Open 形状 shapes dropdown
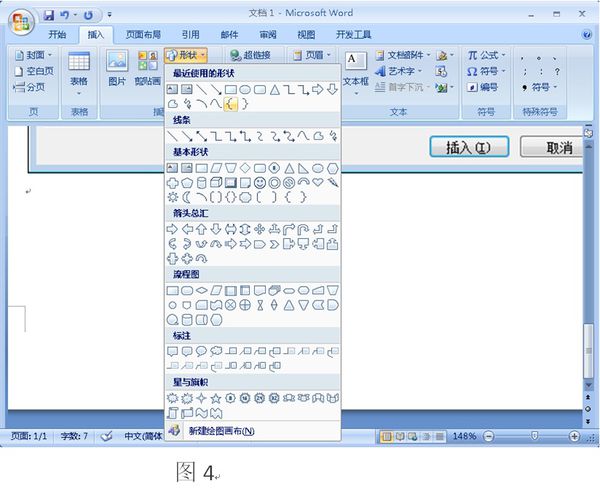The height and width of the screenshot is (492, 600). coord(186,55)
